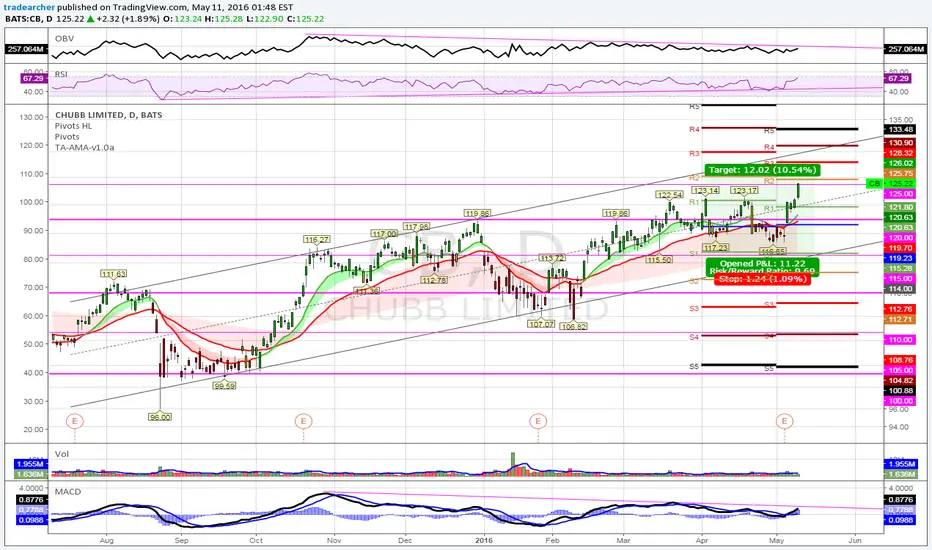This screenshot has height=550, width=932.
Task: Select the 116.27 pivot high label
Action: pyautogui.click(x=316, y=240)
